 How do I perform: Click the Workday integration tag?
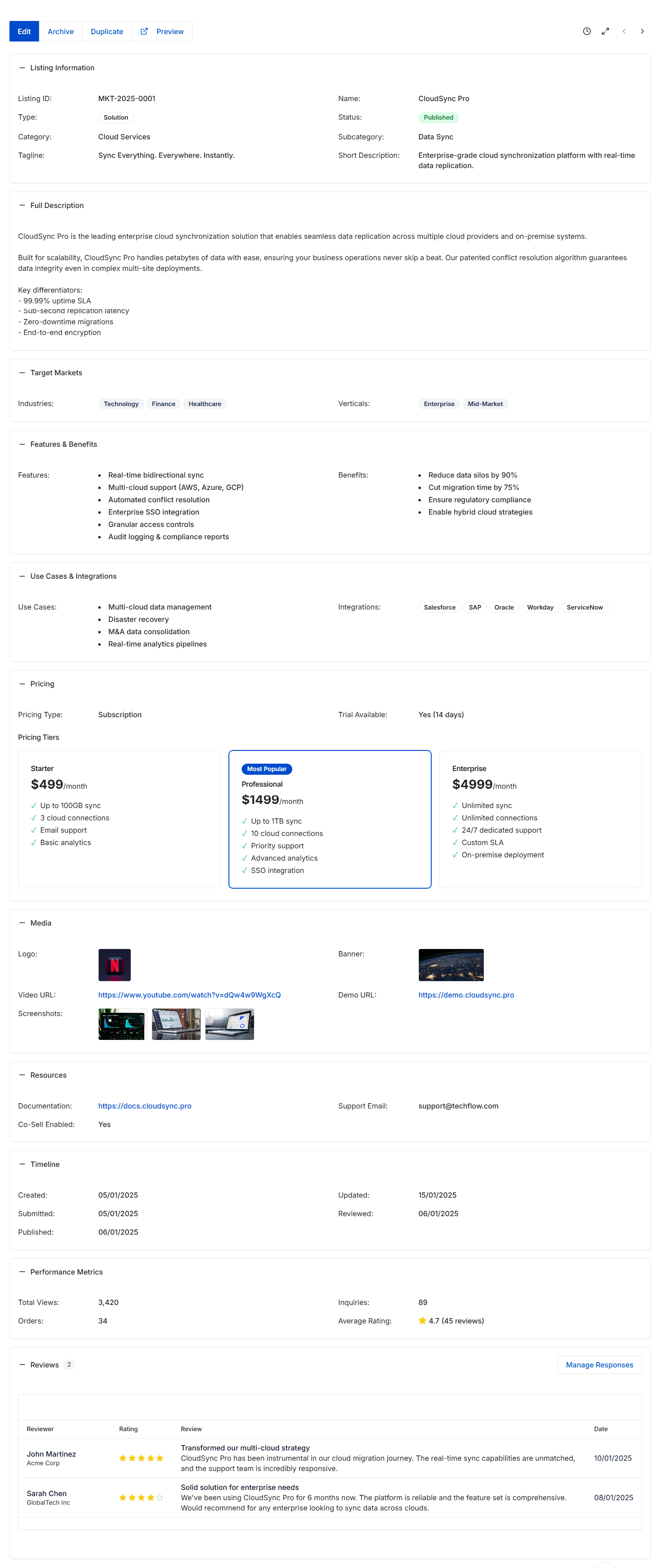point(540,607)
